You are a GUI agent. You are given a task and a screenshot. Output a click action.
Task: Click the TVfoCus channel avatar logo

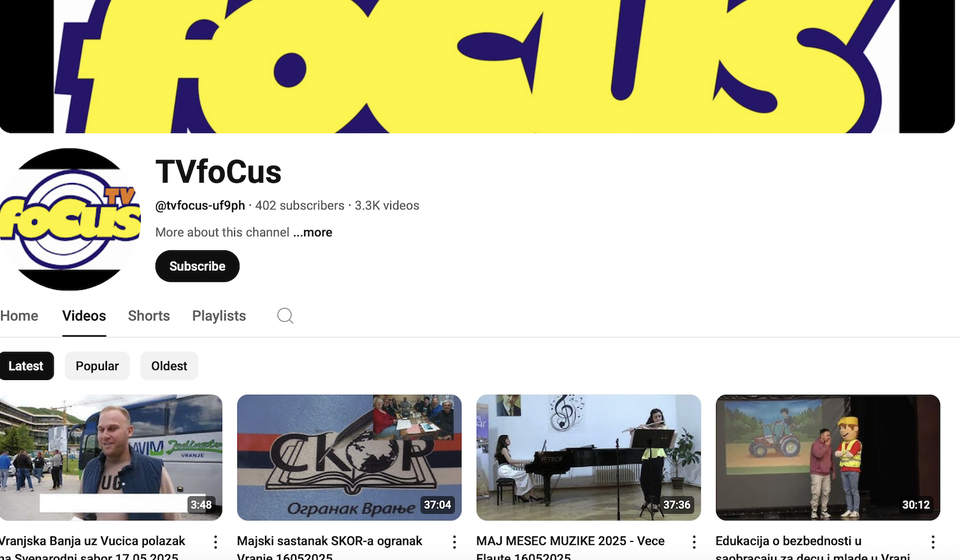click(70, 219)
